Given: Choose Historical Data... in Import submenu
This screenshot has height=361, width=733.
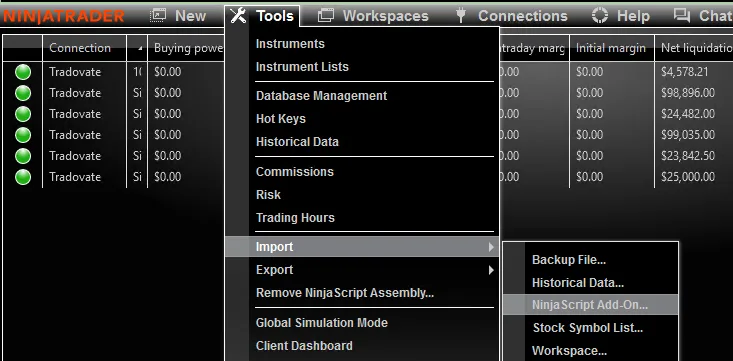Looking at the screenshot, I should point(578,282).
